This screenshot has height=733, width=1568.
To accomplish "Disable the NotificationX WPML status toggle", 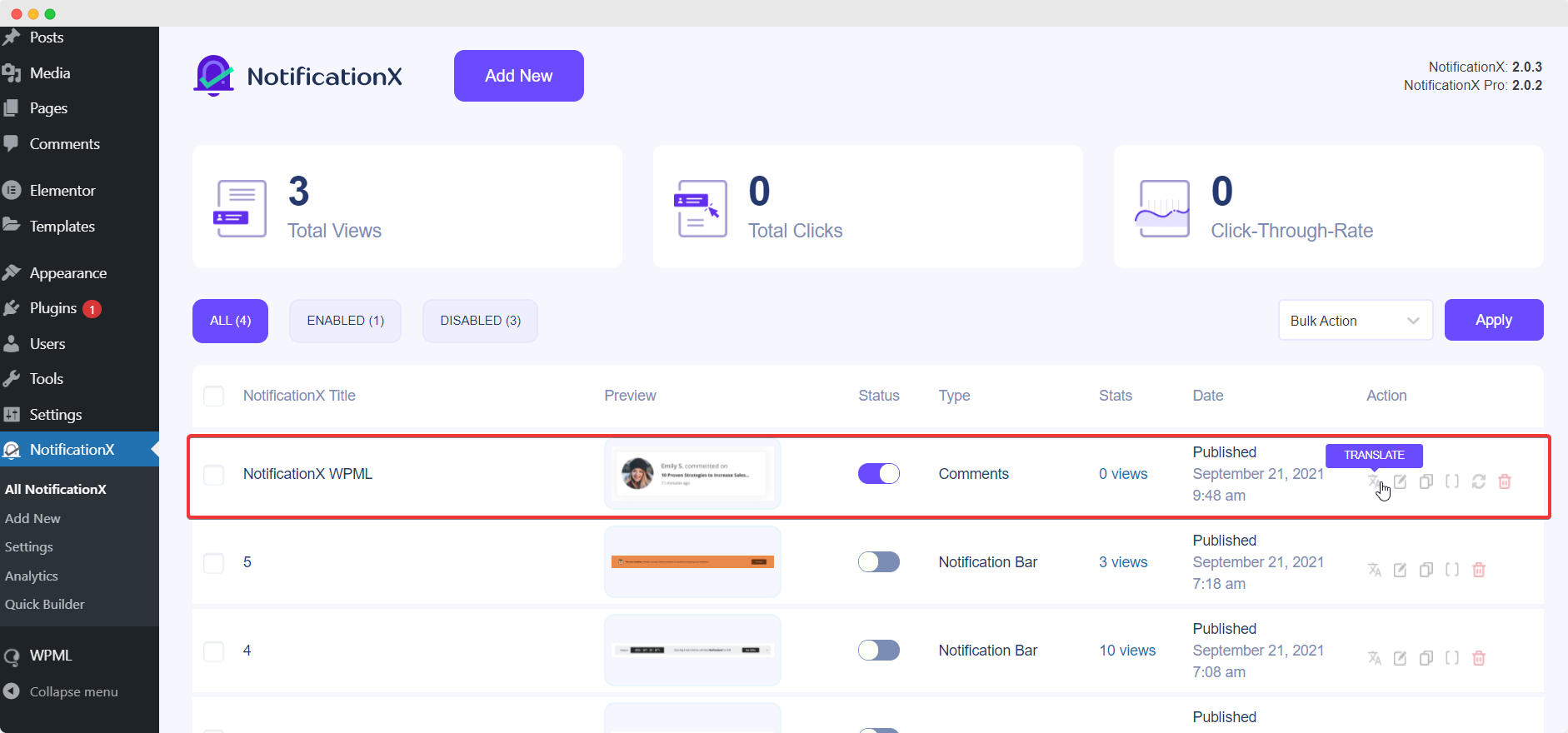I will (879, 473).
